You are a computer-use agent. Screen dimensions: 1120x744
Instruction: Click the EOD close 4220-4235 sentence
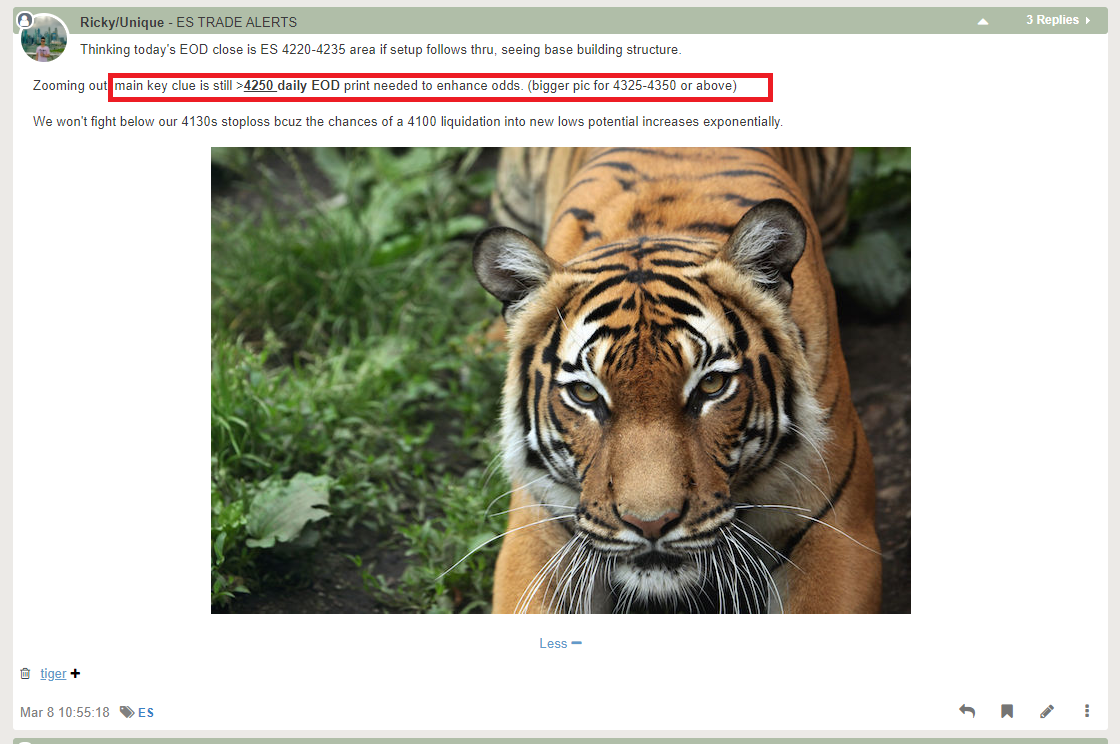[381, 49]
